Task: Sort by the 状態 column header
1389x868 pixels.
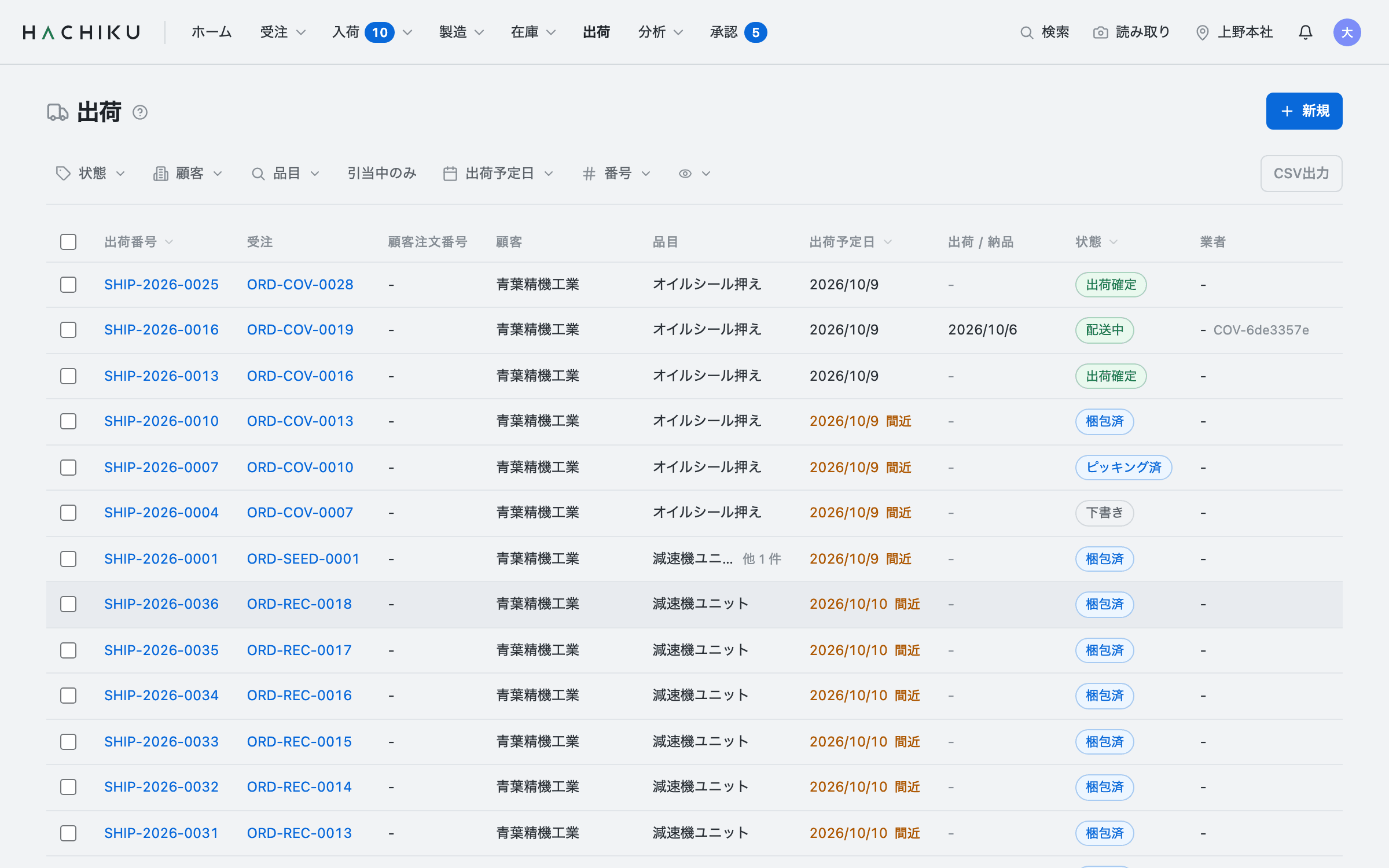Action: pos(1097,242)
